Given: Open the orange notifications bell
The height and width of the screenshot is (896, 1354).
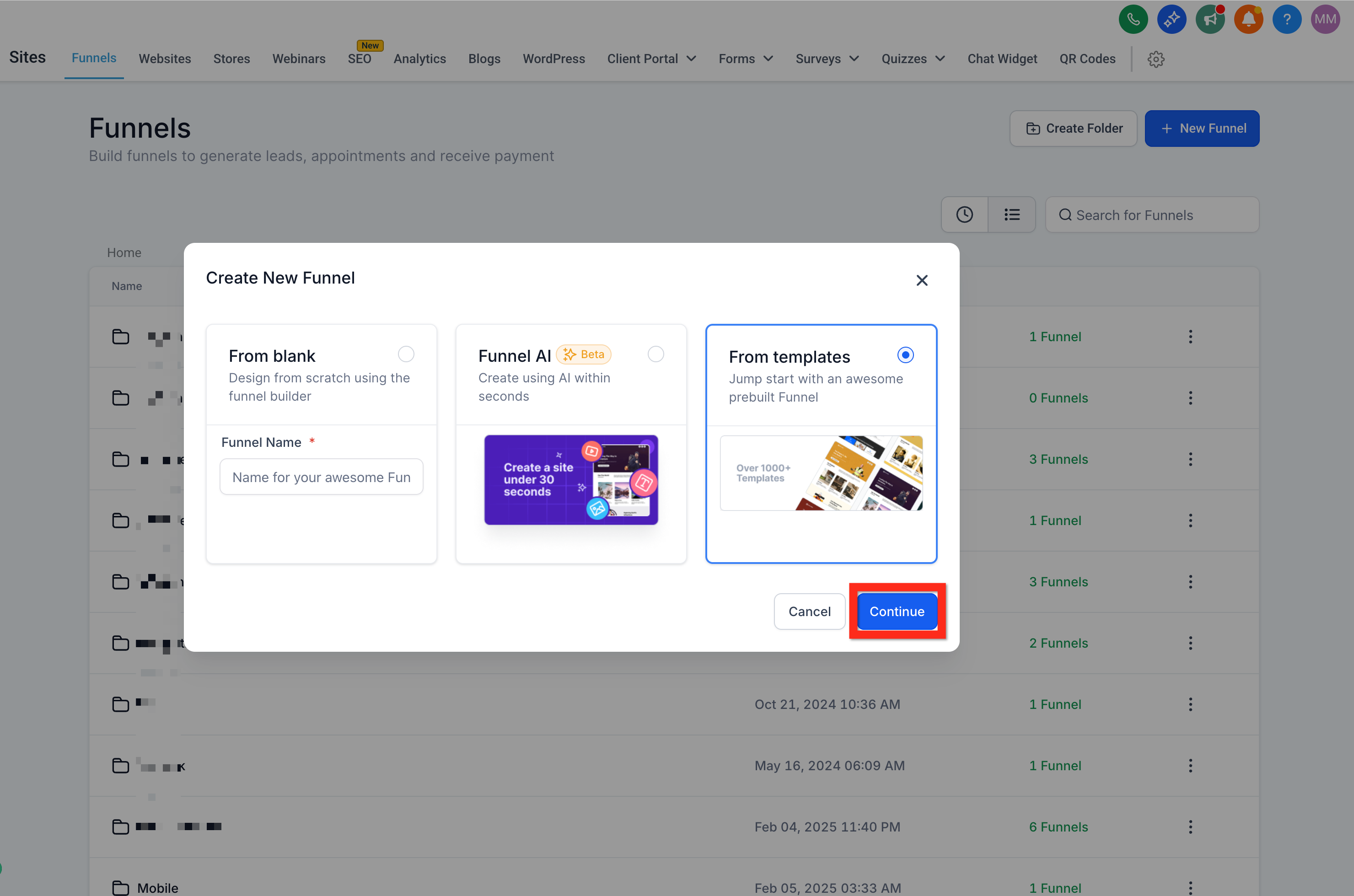Looking at the screenshot, I should pyautogui.click(x=1248, y=19).
